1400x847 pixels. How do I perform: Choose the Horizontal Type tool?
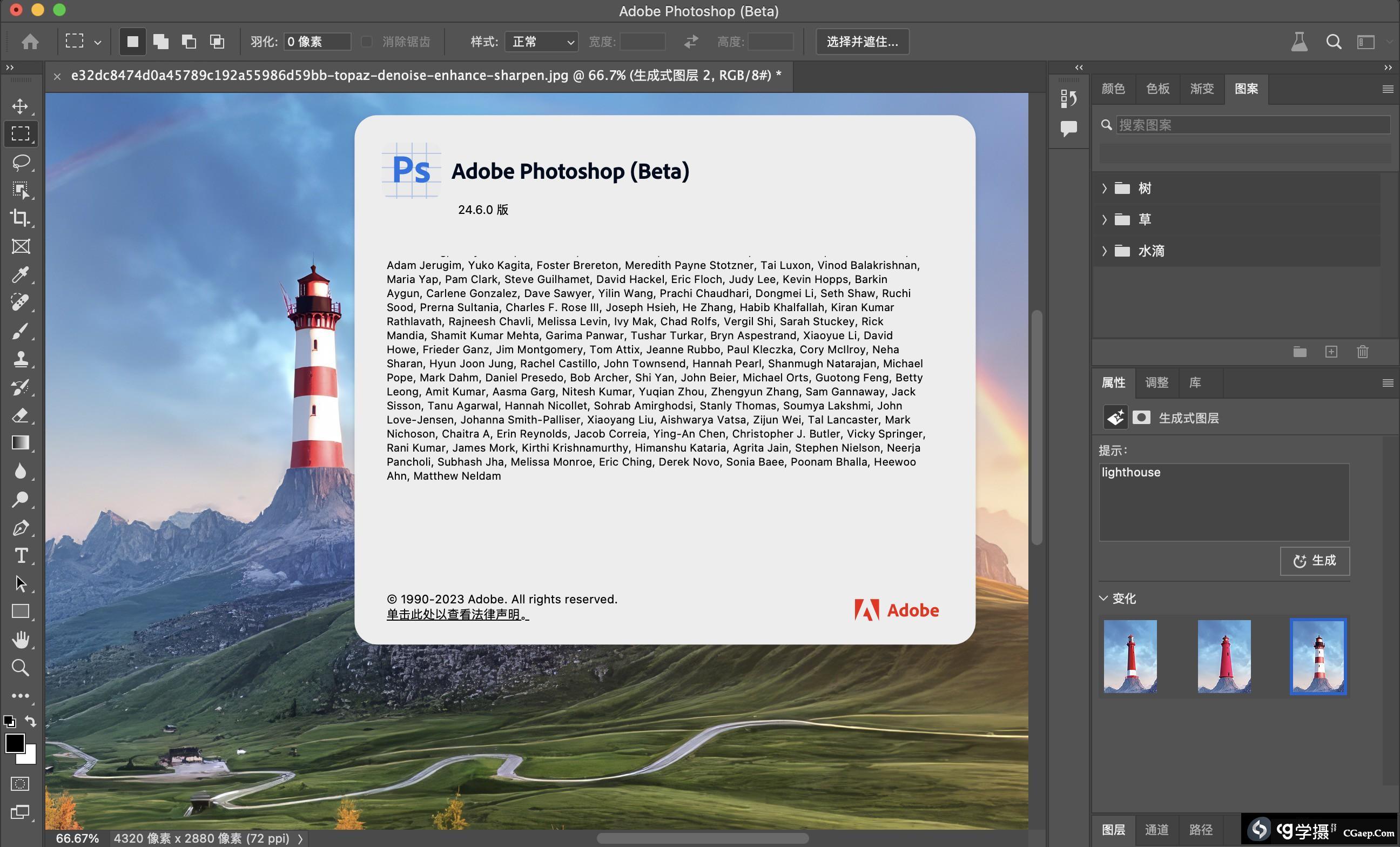pos(21,555)
